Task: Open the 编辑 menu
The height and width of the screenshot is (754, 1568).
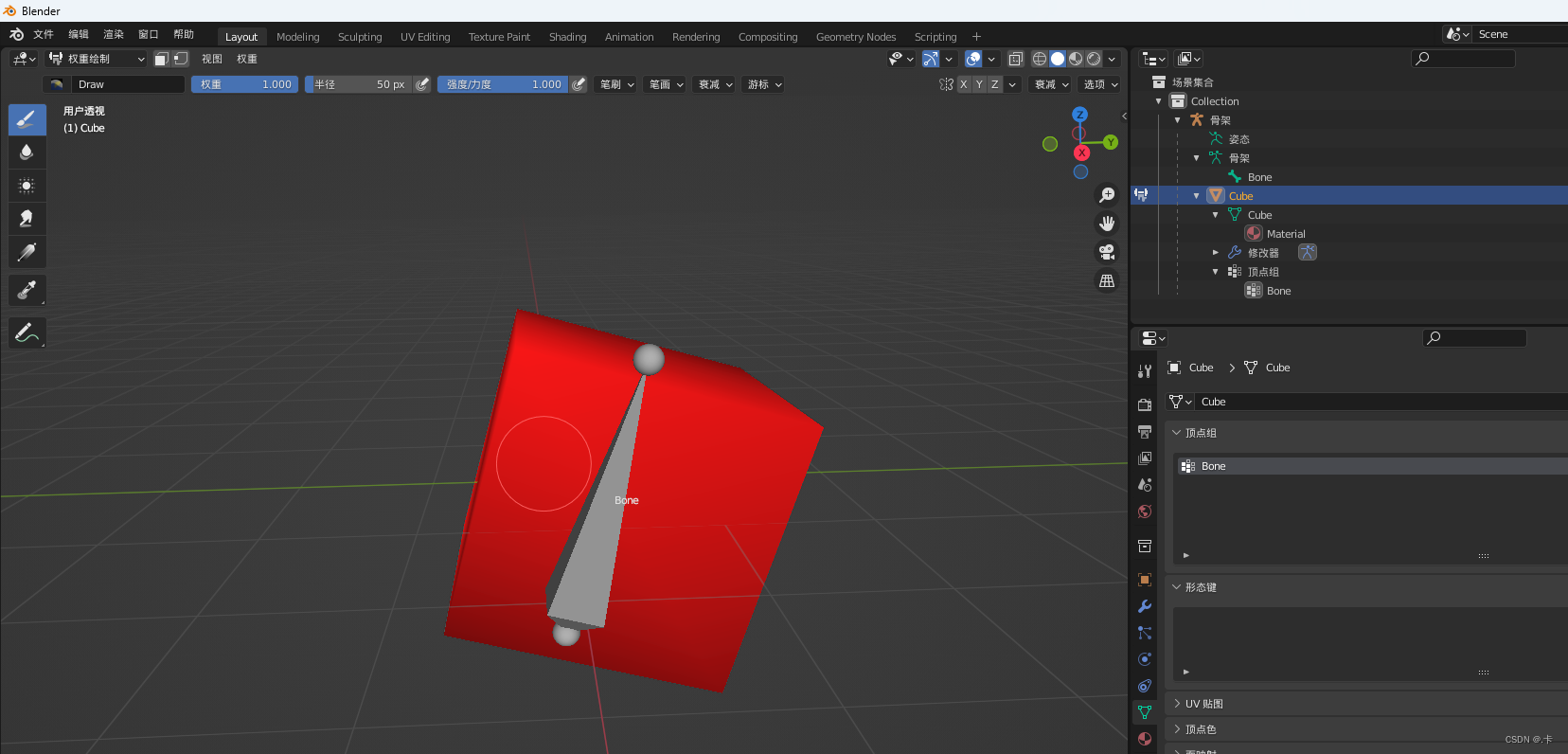Action: coord(79,34)
